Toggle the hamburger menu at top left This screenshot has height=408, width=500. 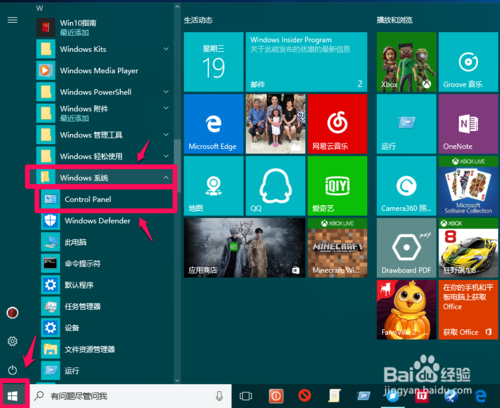[12, 20]
